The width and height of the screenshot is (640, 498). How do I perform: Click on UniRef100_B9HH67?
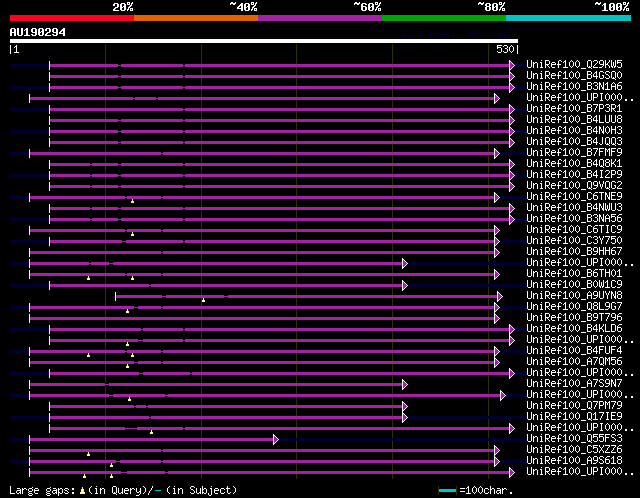point(574,252)
